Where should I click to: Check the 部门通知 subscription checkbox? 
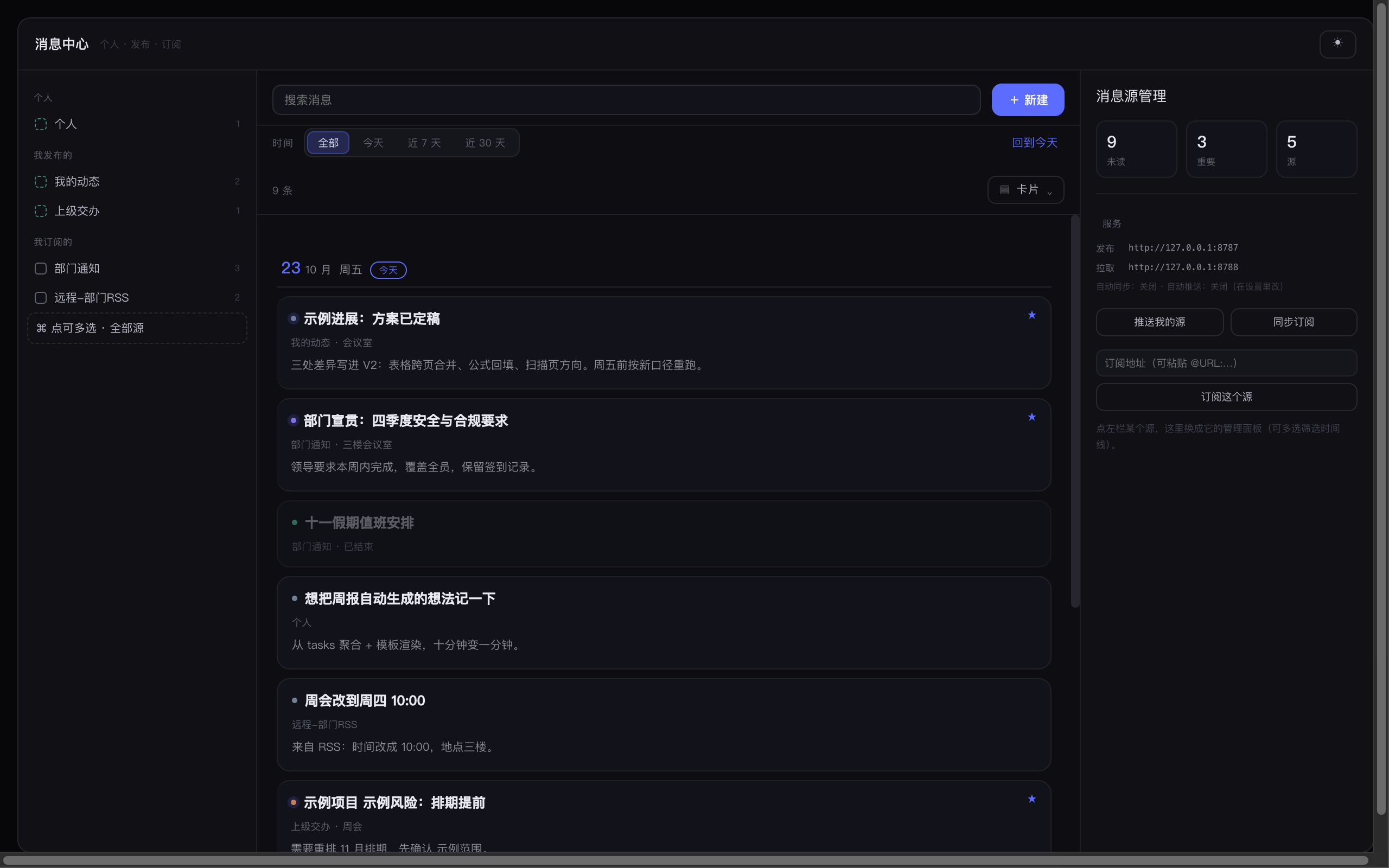click(41, 268)
